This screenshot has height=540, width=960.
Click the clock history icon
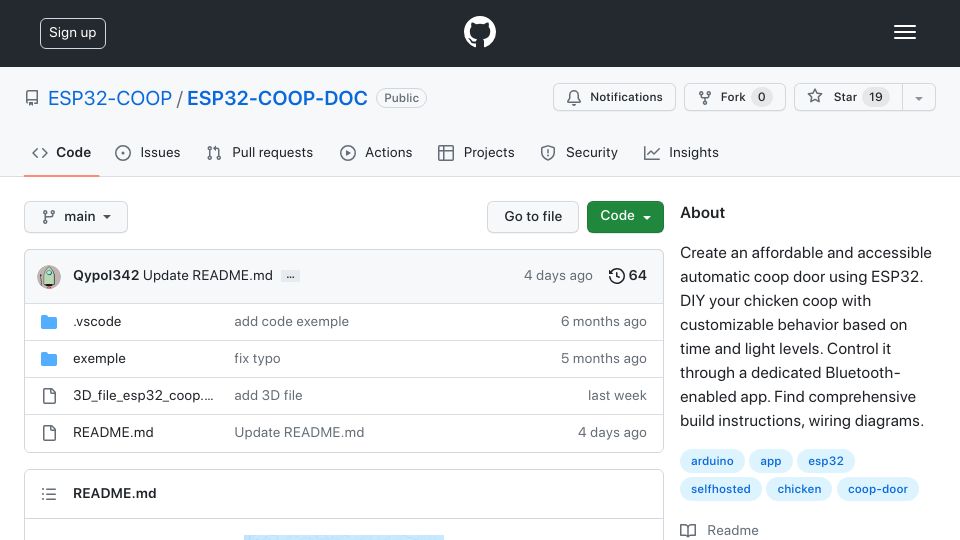pos(617,276)
